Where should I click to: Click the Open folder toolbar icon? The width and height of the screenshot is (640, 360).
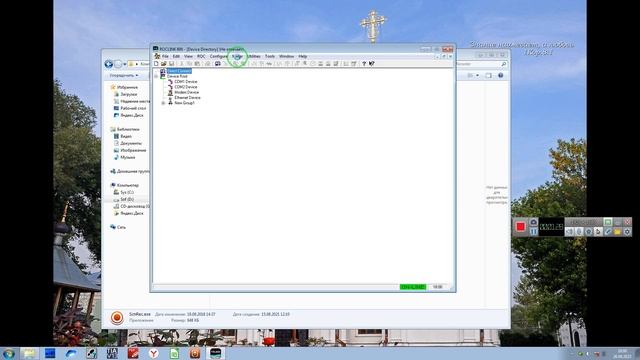[164, 64]
